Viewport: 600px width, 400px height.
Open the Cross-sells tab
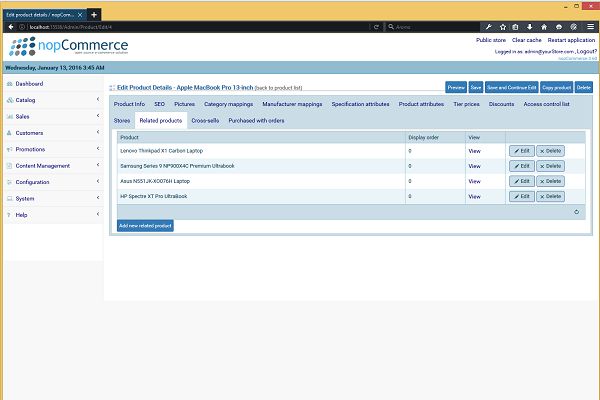205,121
